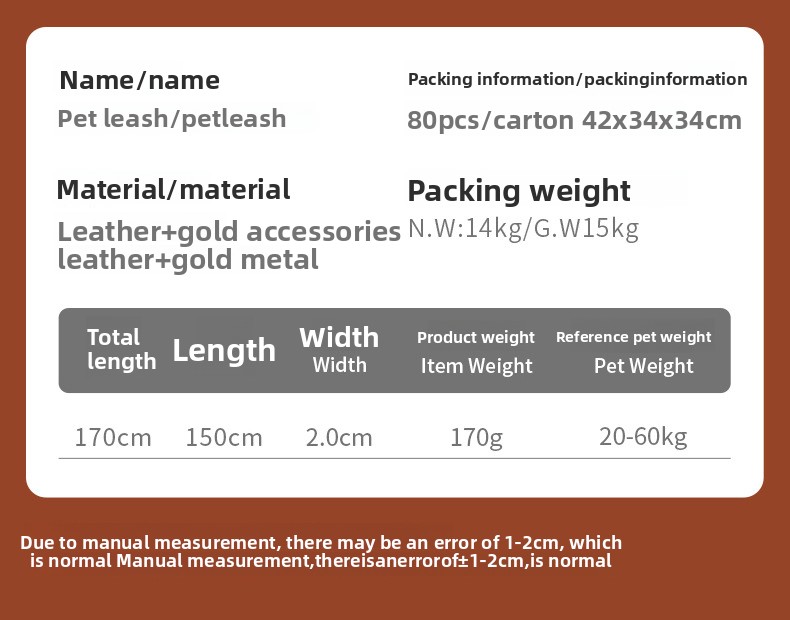The width and height of the screenshot is (790, 620).
Task: Select the 2.0cm width value
Action: 338,438
